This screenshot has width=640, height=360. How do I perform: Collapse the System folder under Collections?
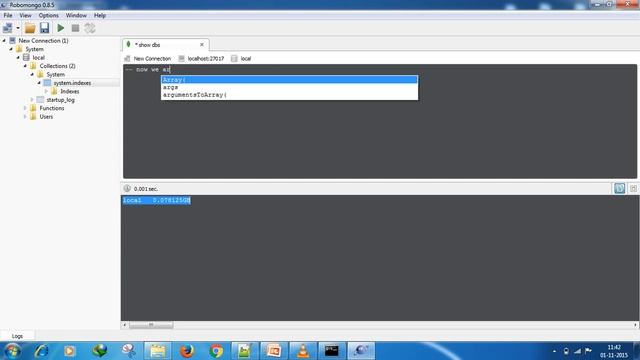coord(32,74)
